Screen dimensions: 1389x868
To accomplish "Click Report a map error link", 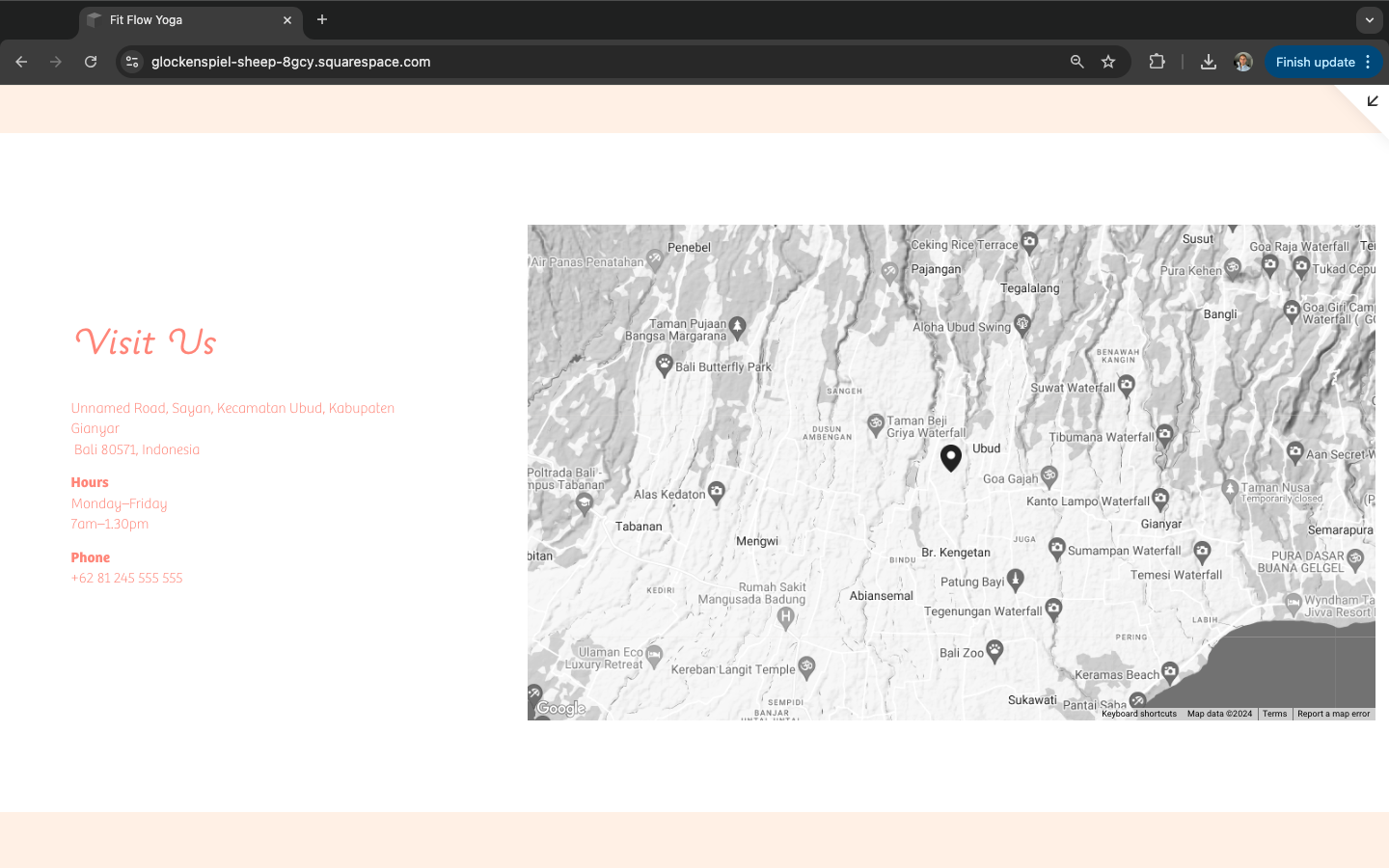I will pyautogui.click(x=1333, y=714).
